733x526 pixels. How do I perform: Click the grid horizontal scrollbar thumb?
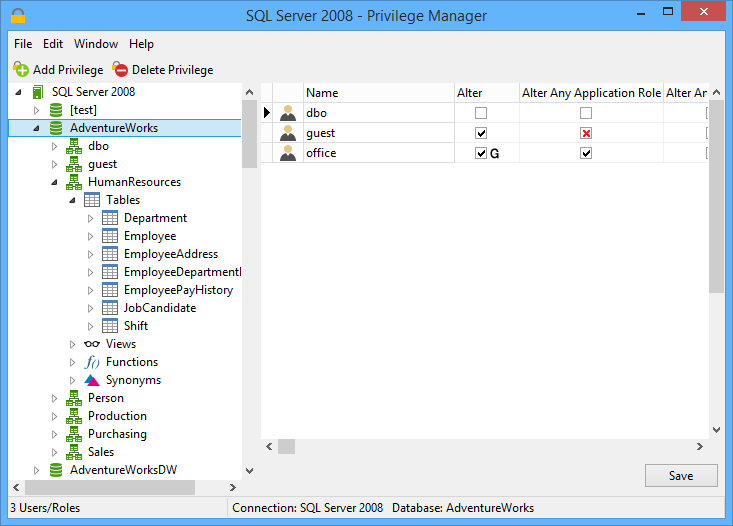point(287,447)
